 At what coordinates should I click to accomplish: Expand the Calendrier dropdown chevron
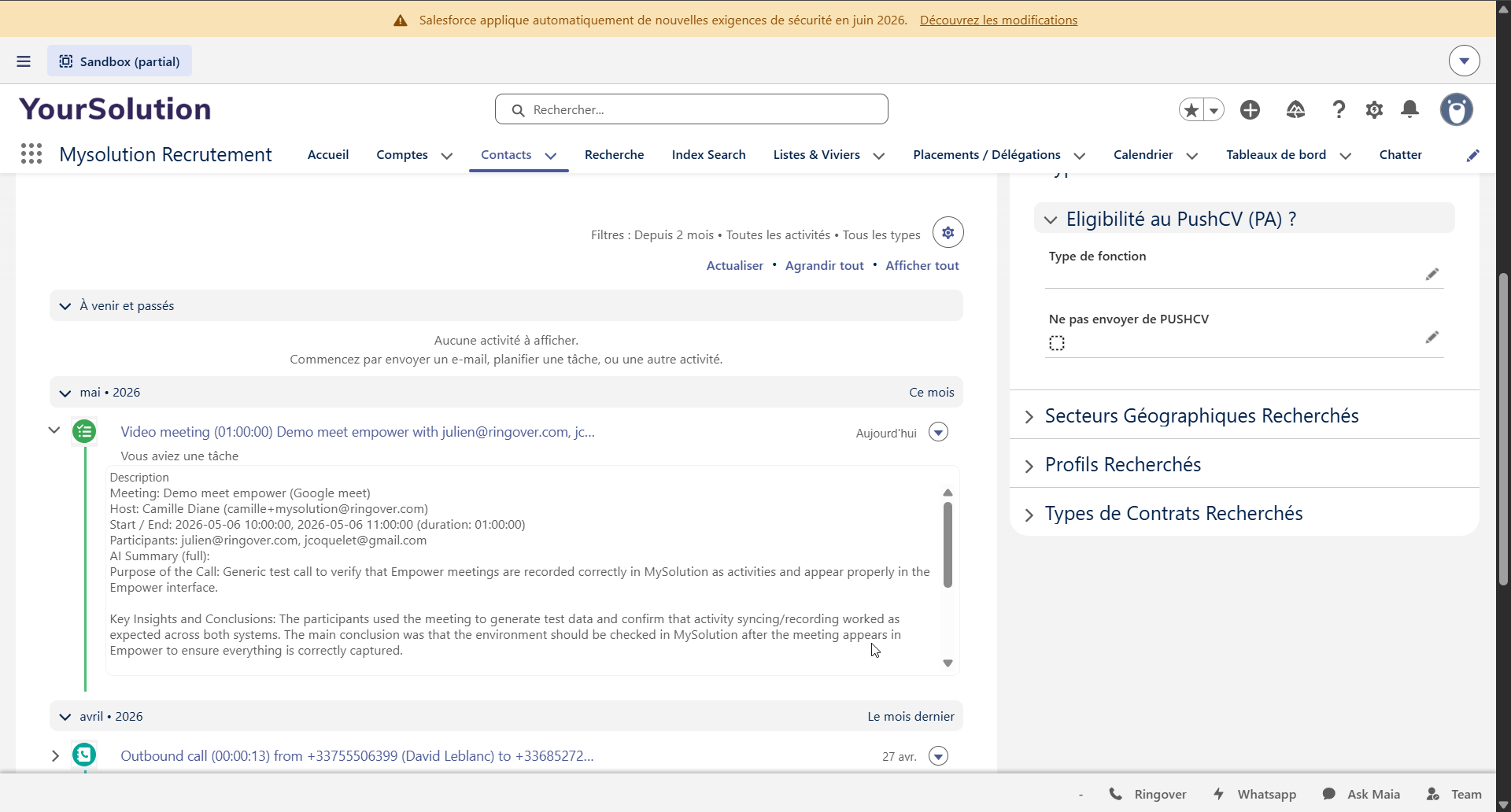click(x=1192, y=156)
